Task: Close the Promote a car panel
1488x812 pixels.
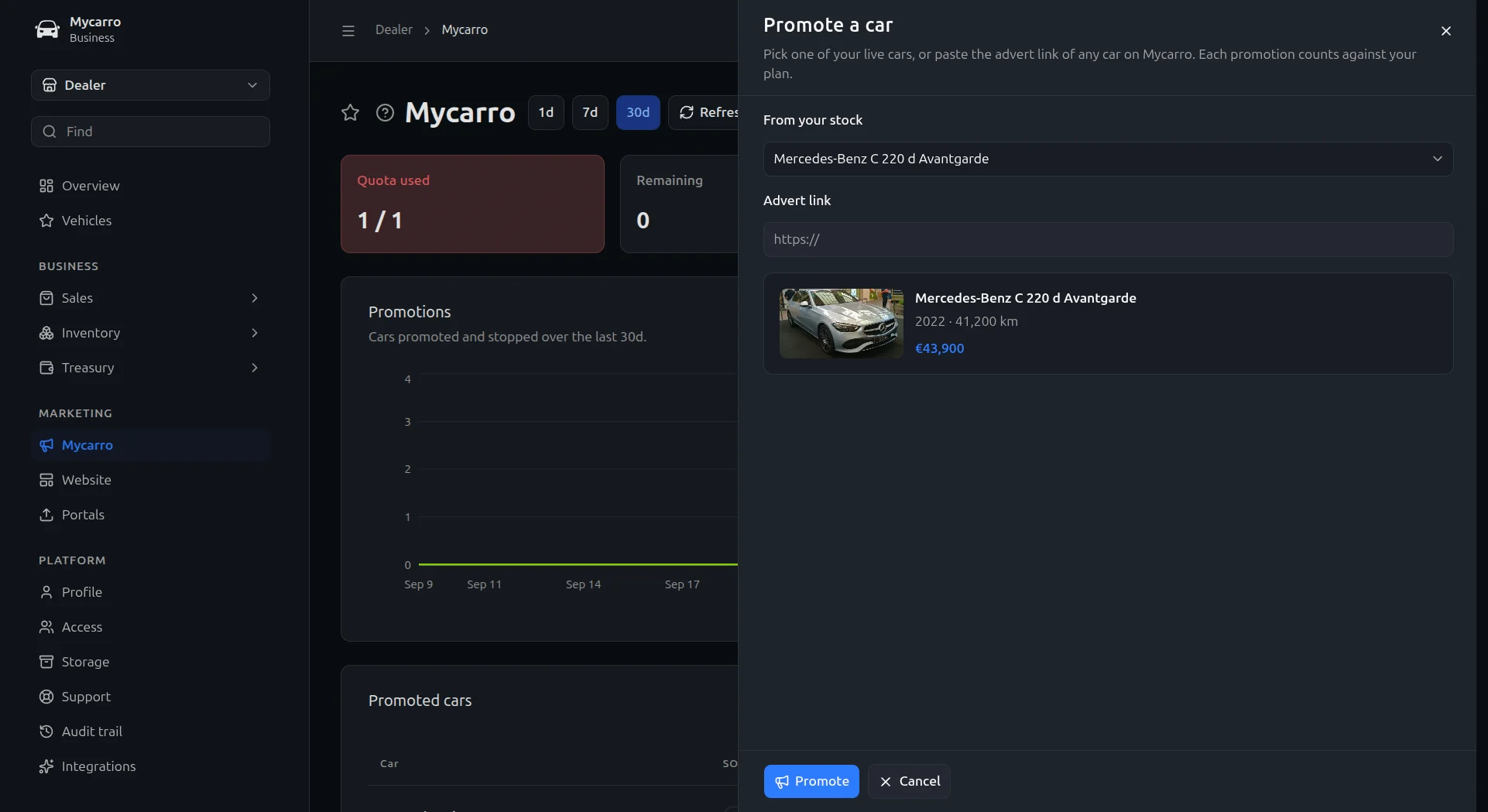Action: coord(1445,31)
